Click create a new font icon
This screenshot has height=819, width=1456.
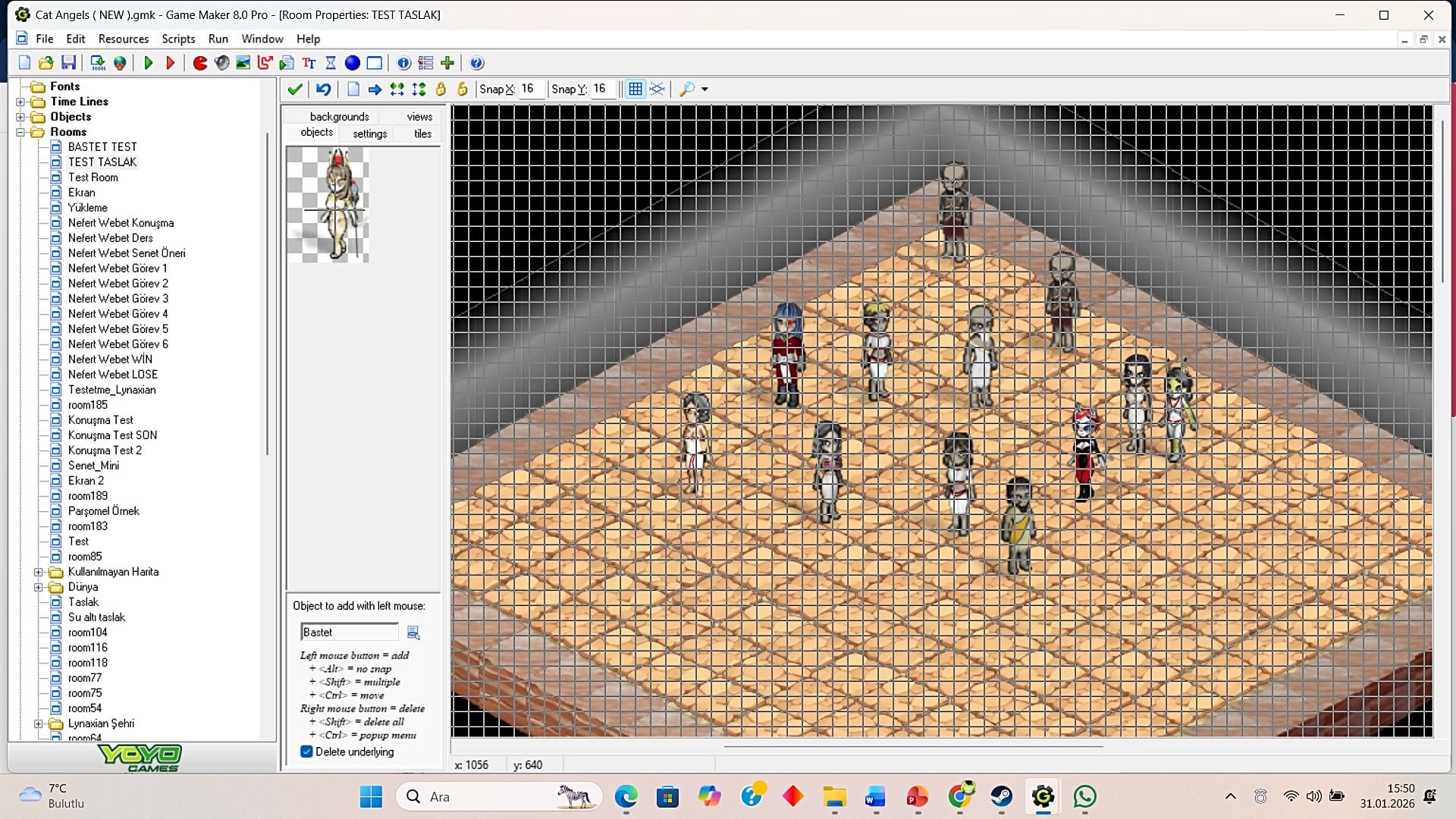[x=309, y=63]
